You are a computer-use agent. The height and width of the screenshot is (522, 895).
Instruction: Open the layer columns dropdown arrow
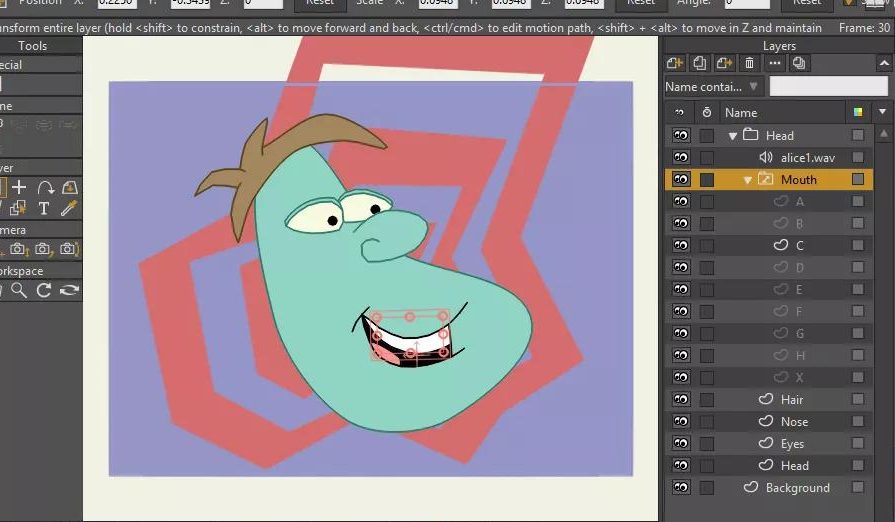coord(882,112)
